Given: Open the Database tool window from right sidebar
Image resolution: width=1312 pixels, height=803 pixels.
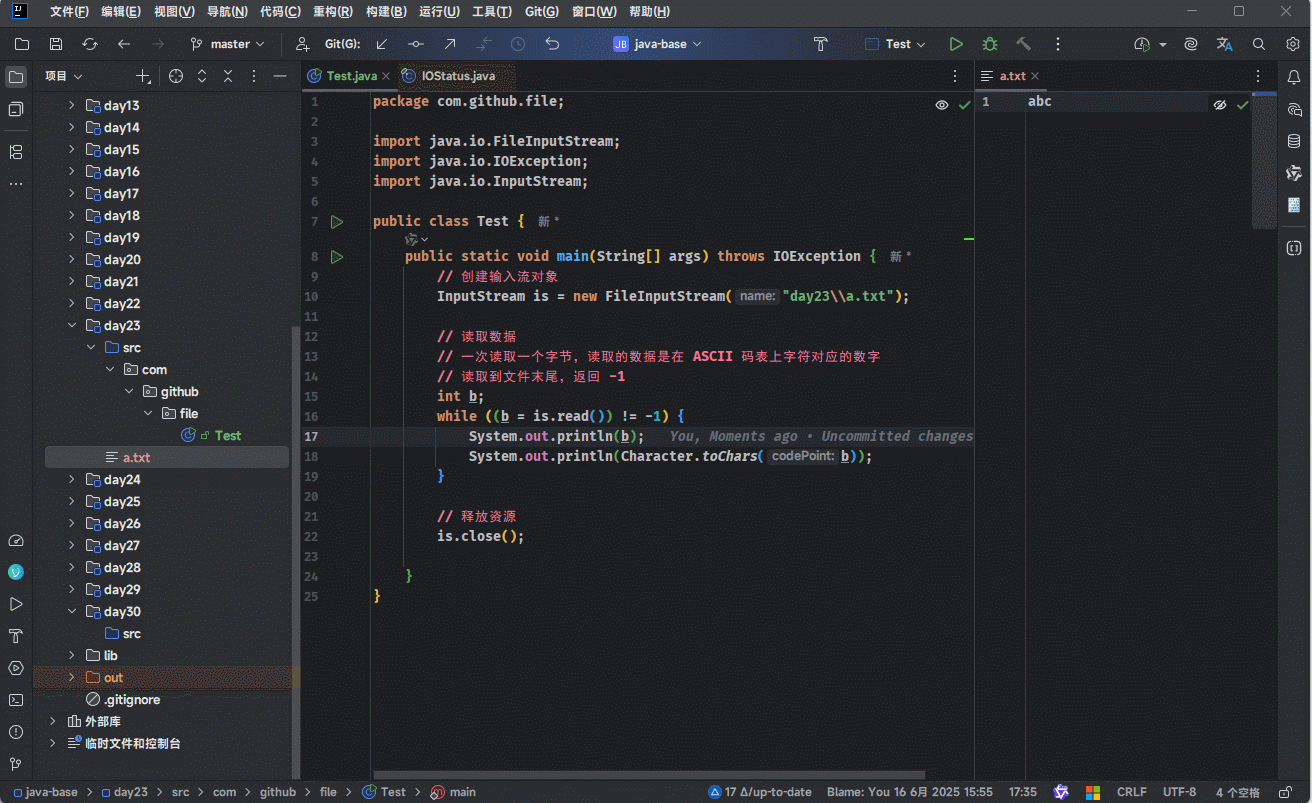Looking at the screenshot, I should tap(1294, 141).
